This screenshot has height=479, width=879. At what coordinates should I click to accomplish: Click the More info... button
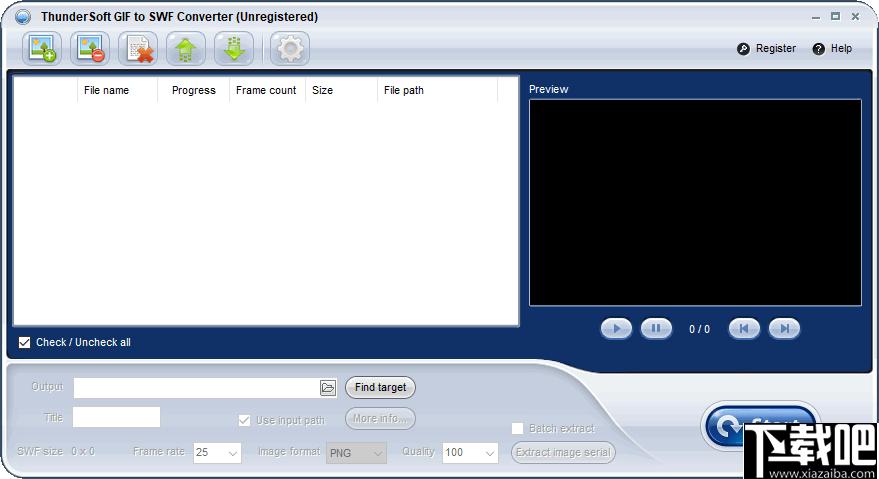click(x=380, y=418)
